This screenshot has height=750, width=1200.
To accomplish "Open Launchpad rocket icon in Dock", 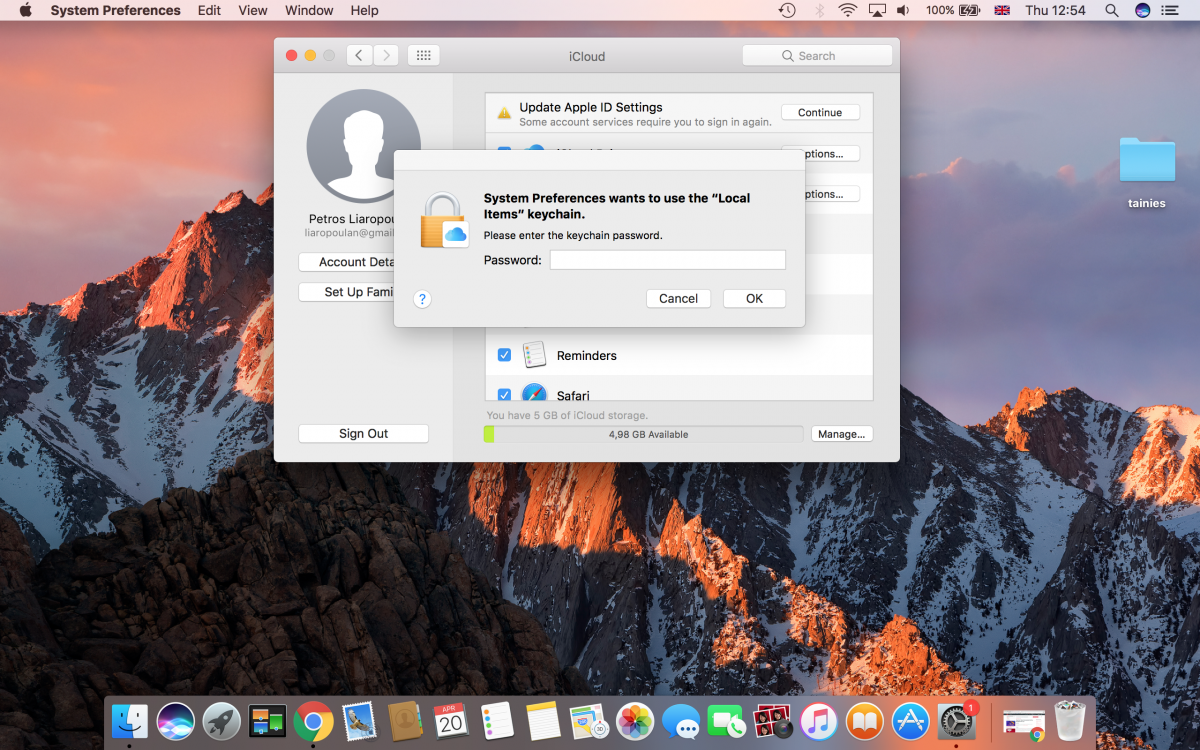I will click(x=222, y=721).
